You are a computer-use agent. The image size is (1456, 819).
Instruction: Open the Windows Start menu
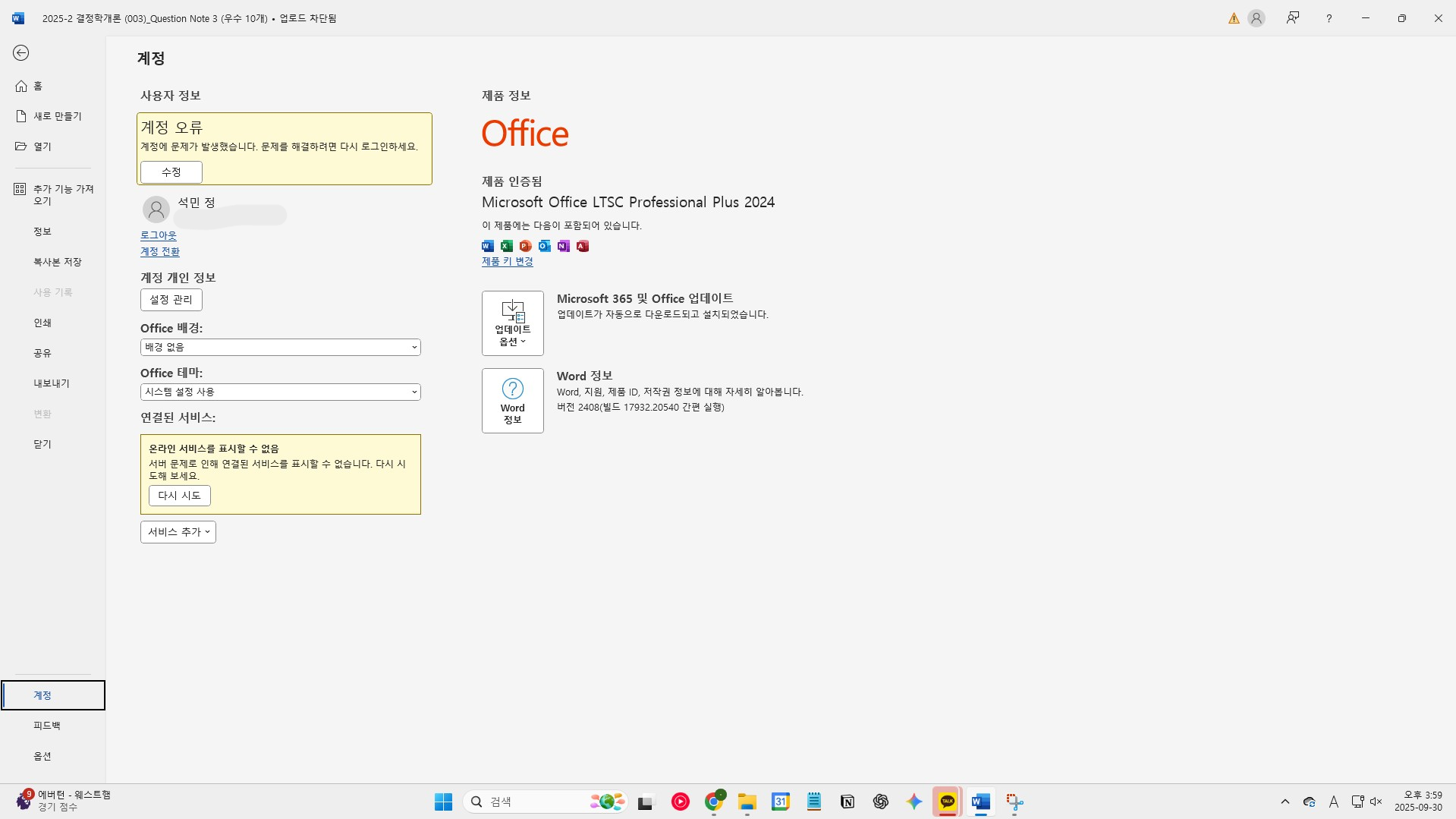(443, 802)
